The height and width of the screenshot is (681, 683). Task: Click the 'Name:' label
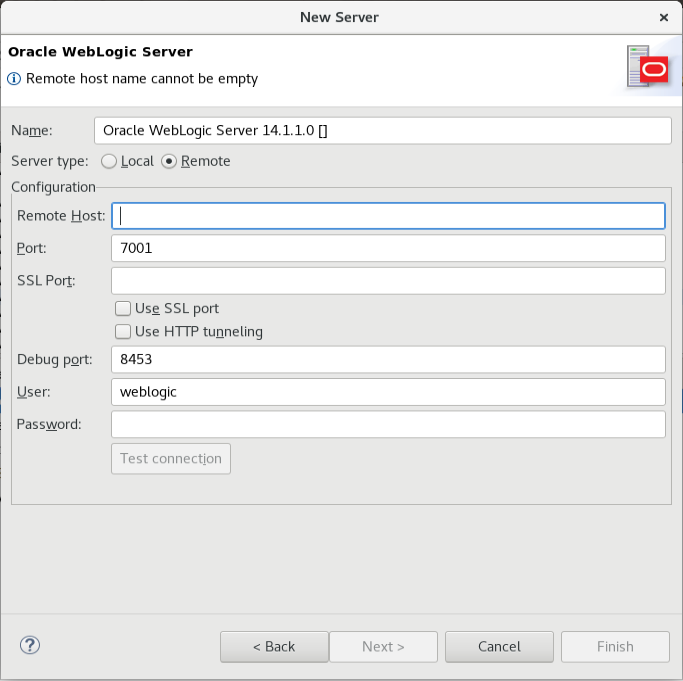[x=32, y=130]
